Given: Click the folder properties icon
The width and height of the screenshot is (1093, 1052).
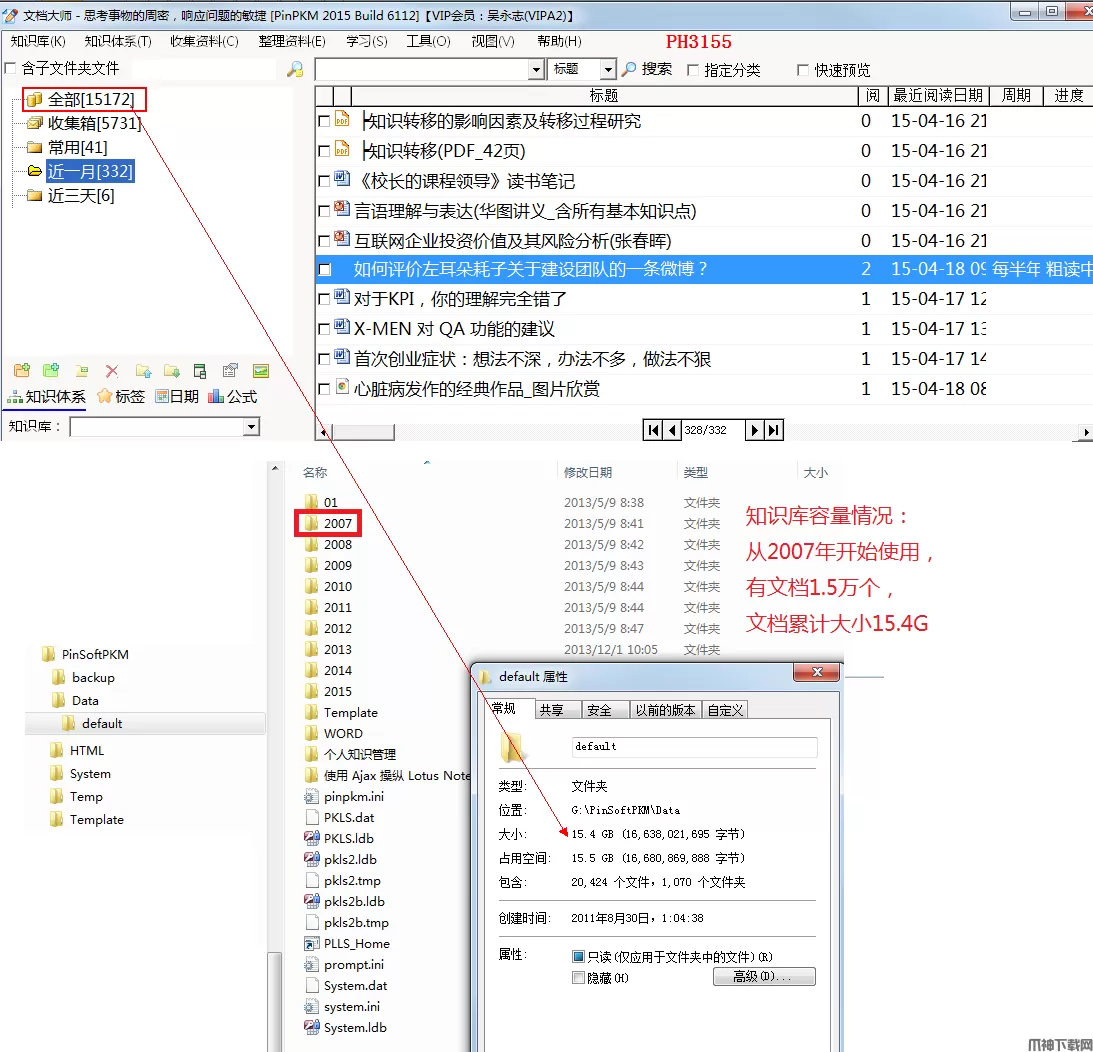Looking at the screenshot, I should (x=230, y=371).
